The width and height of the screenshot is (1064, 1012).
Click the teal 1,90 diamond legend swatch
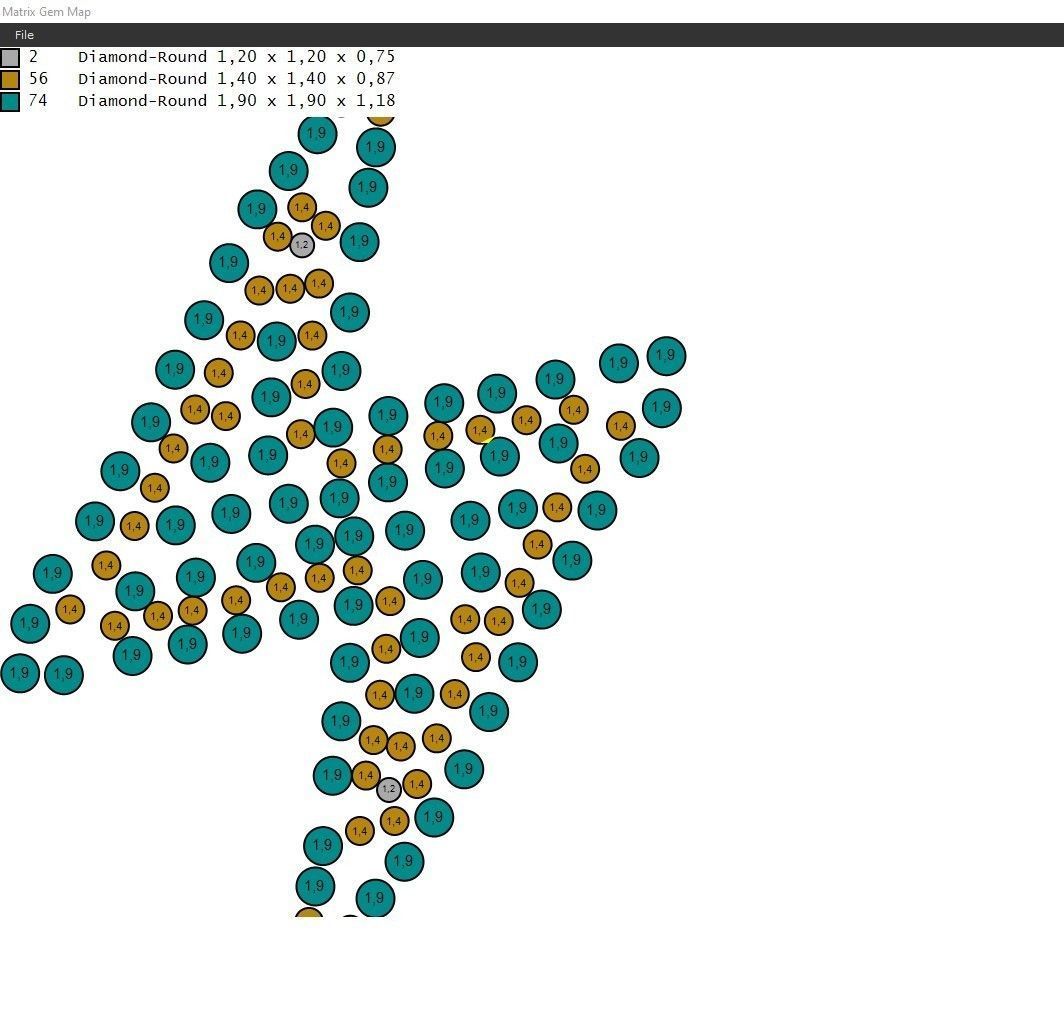pyautogui.click(x=10, y=102)
